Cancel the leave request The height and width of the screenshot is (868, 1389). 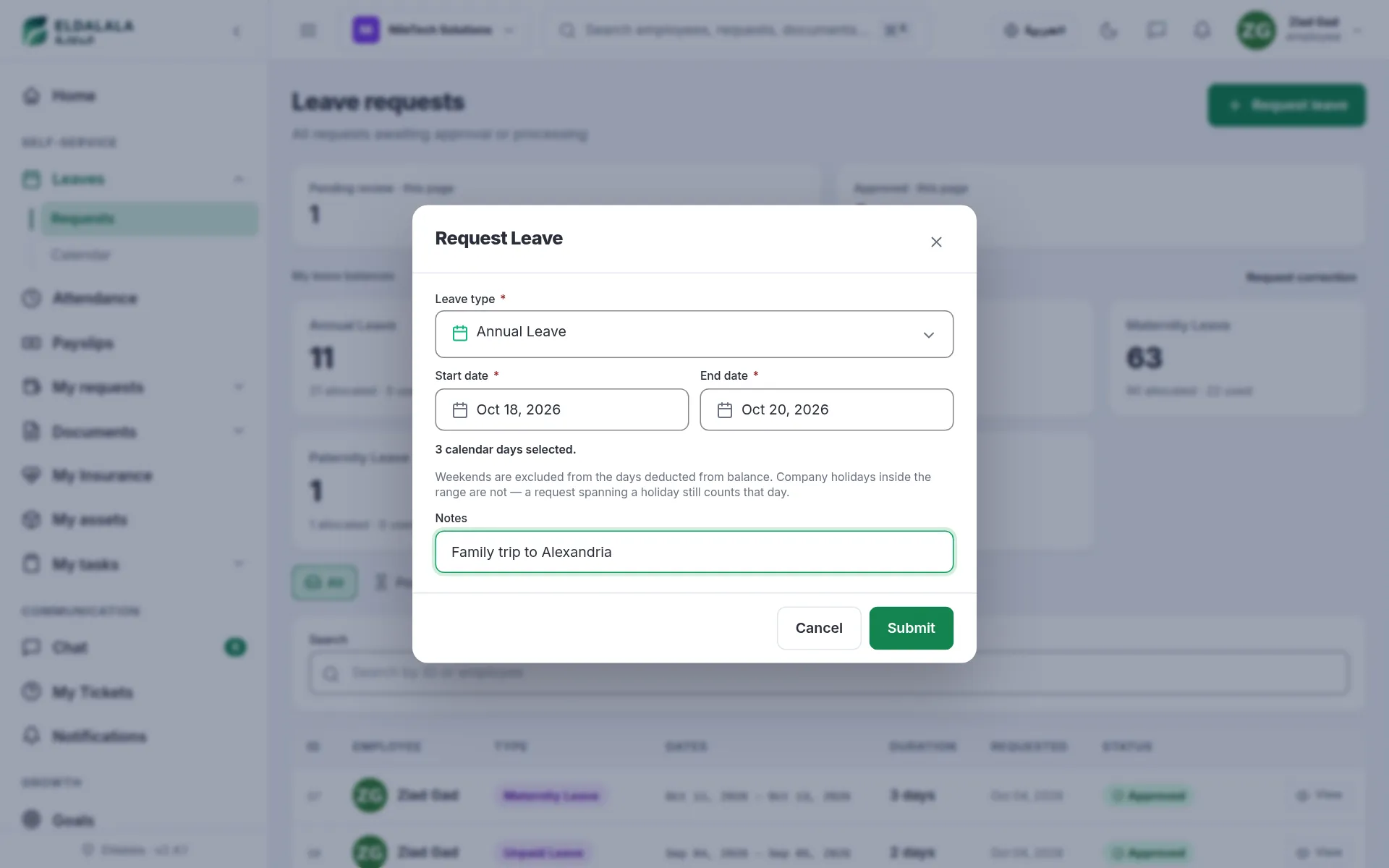pyautogui.click(x=819, y=628)
